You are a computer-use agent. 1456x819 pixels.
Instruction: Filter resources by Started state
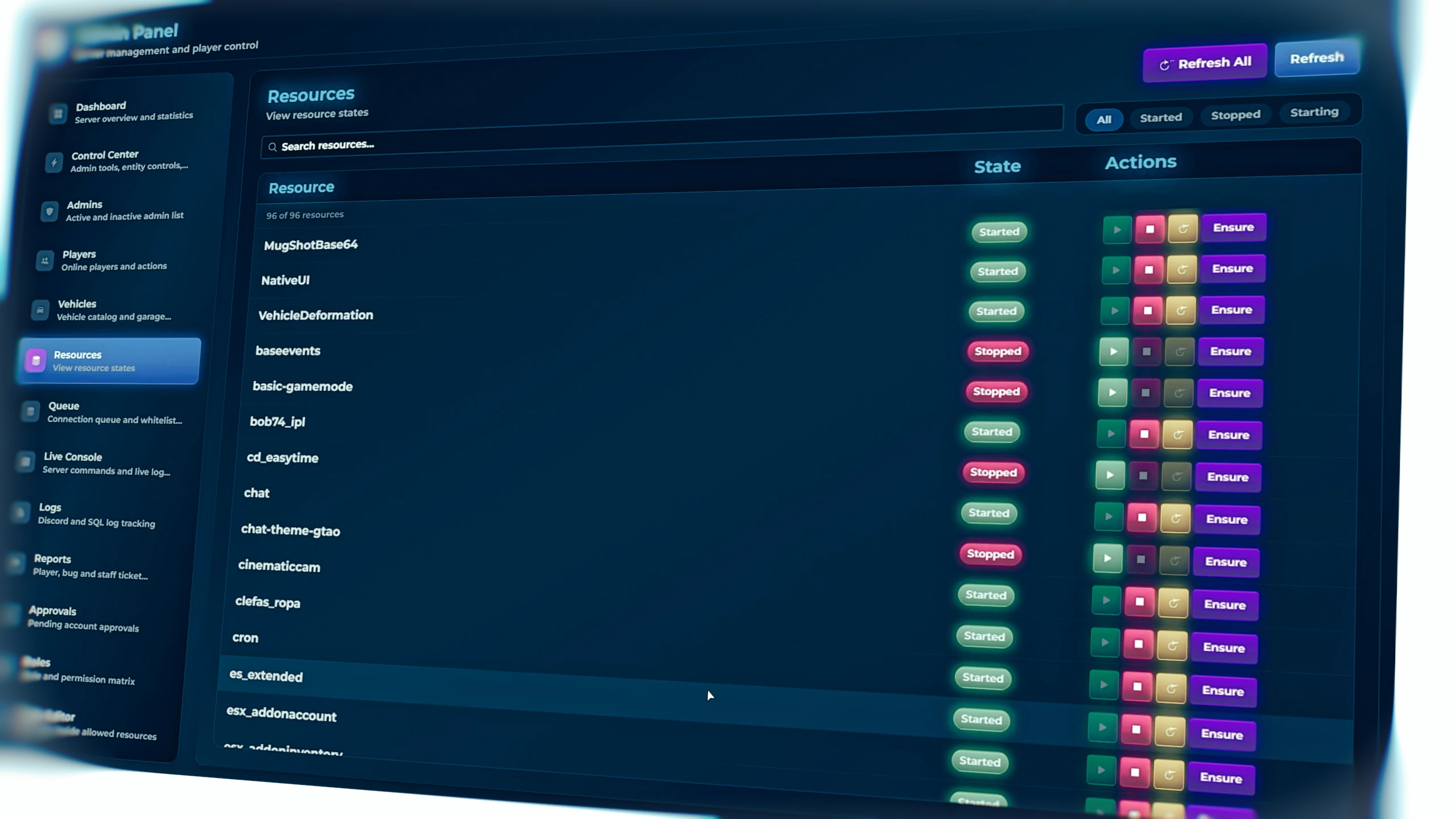click(x=1161, y=117)
